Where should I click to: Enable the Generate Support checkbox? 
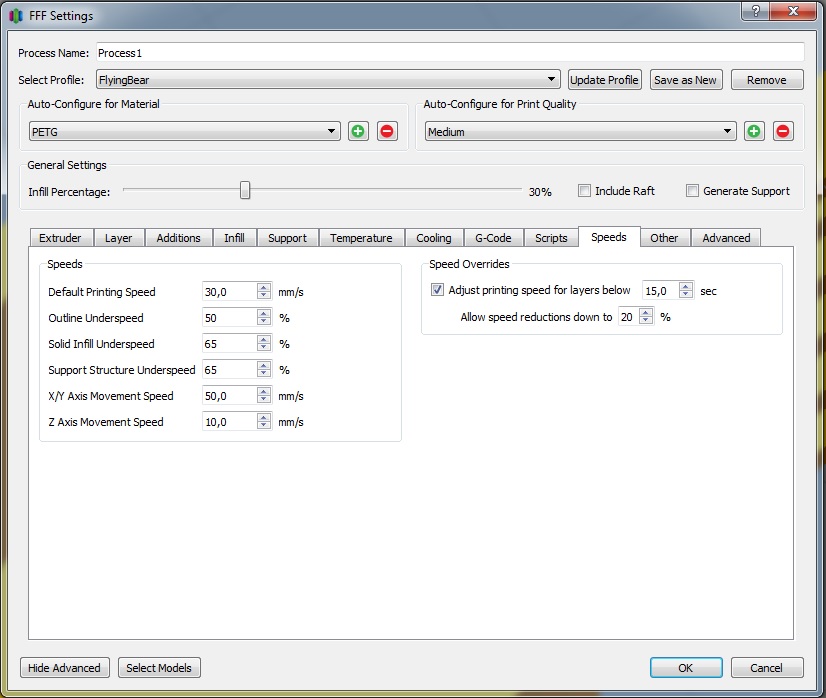click(x=692, y=191)
